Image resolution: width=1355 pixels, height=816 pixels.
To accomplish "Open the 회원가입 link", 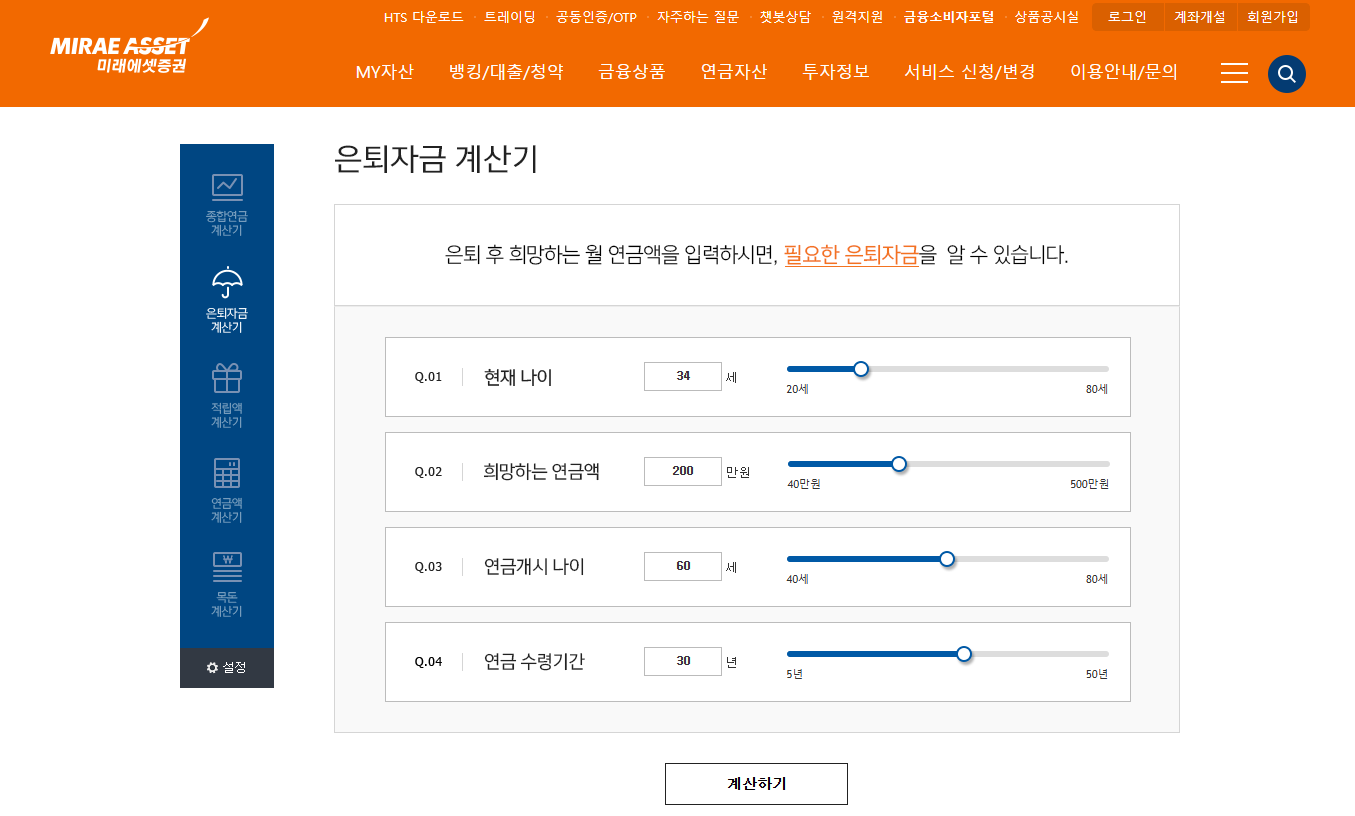I will [1273, 17].
